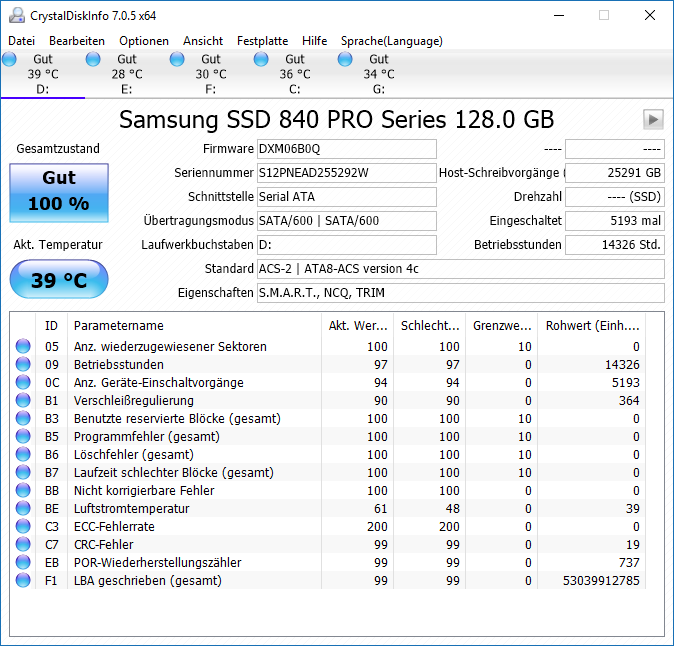
Task: Click the ID column header
Action: click(x=51, y=326)
